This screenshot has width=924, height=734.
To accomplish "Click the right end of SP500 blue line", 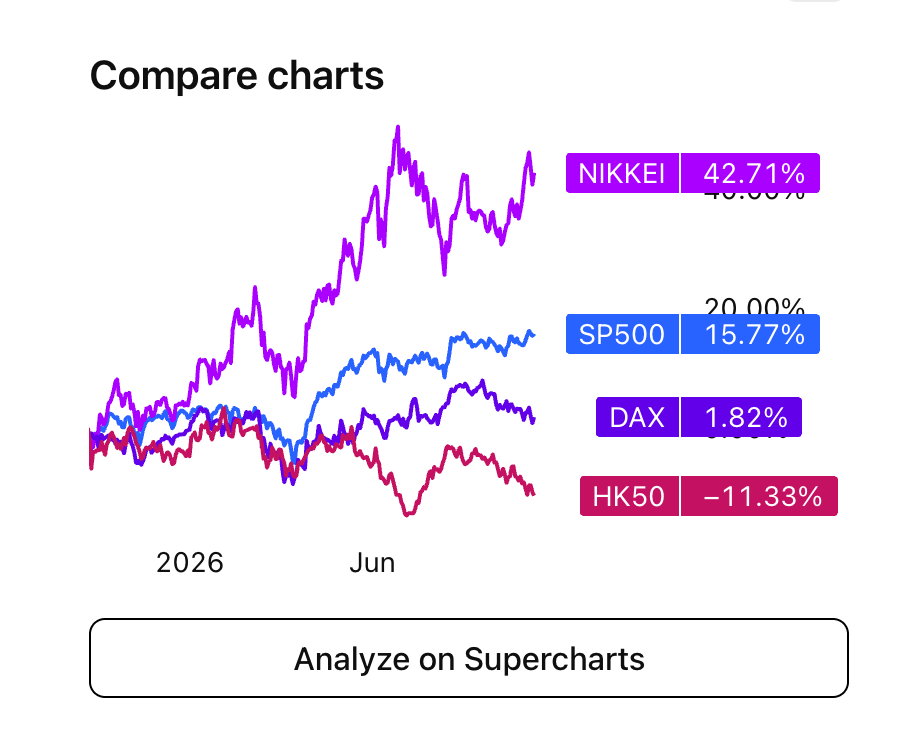I will [x=533, y=335].
